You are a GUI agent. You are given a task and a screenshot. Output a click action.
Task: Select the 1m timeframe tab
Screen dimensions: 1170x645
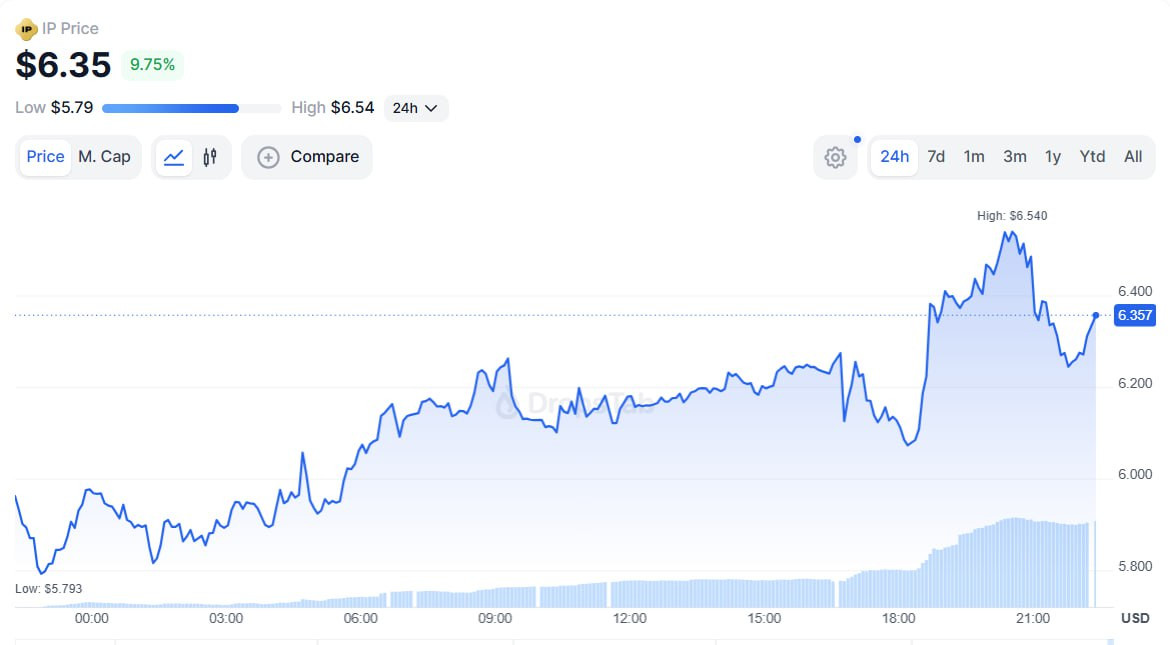click(x=974, y=157)
